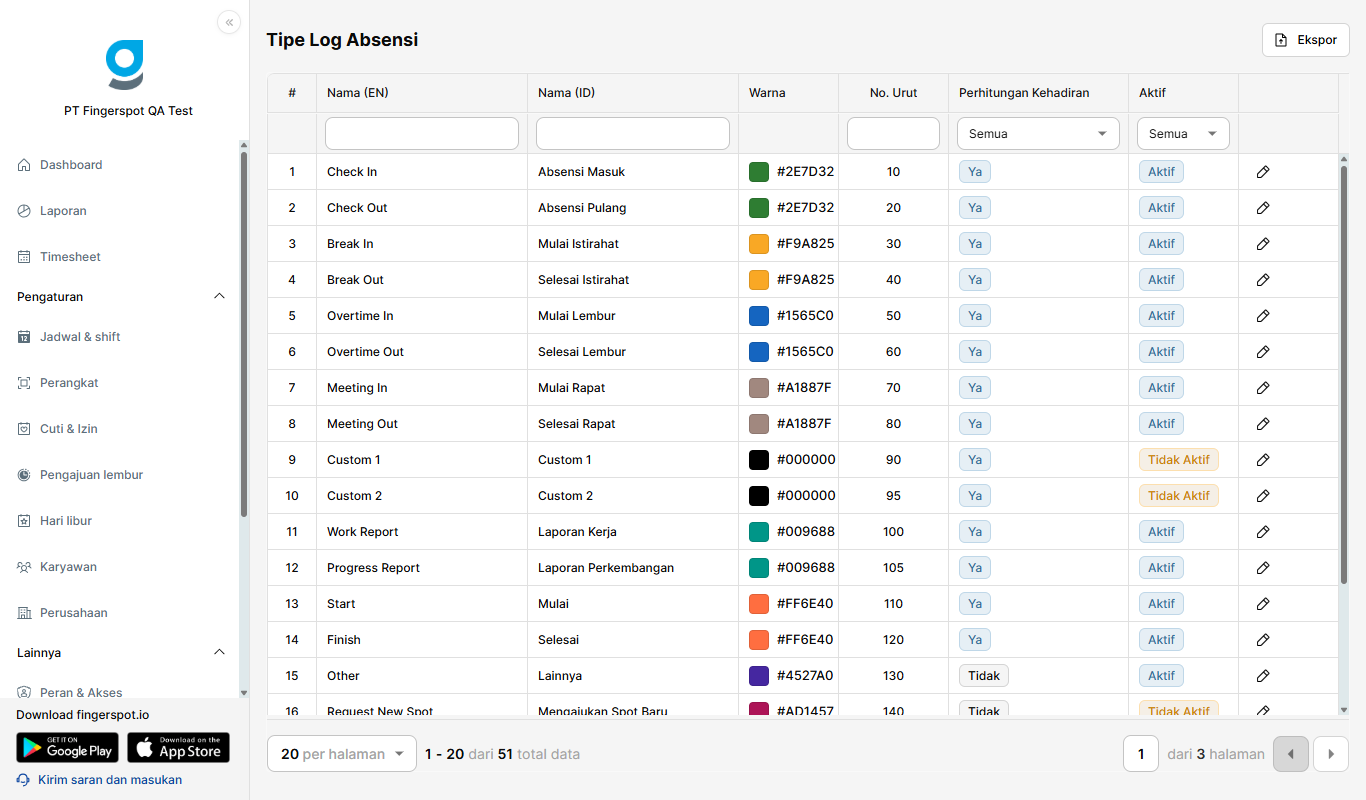Go to the Cuti & Izin page
This screenshot has height=800, width=1366.
68,429
